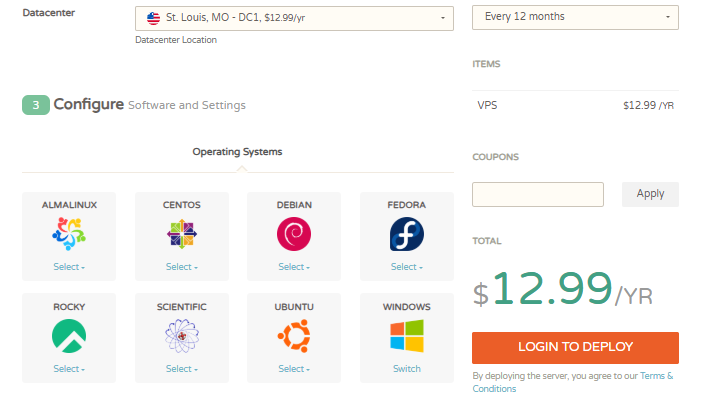
Task: Click the ALMALINUX card title
Action: 69,205
